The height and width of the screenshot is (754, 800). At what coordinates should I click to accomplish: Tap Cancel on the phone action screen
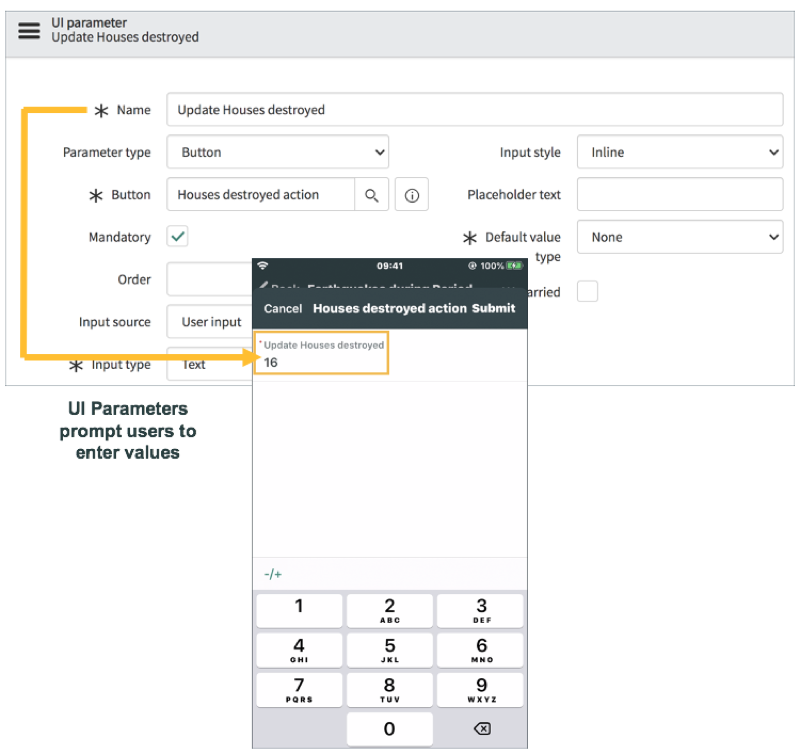tap(282, 309)
